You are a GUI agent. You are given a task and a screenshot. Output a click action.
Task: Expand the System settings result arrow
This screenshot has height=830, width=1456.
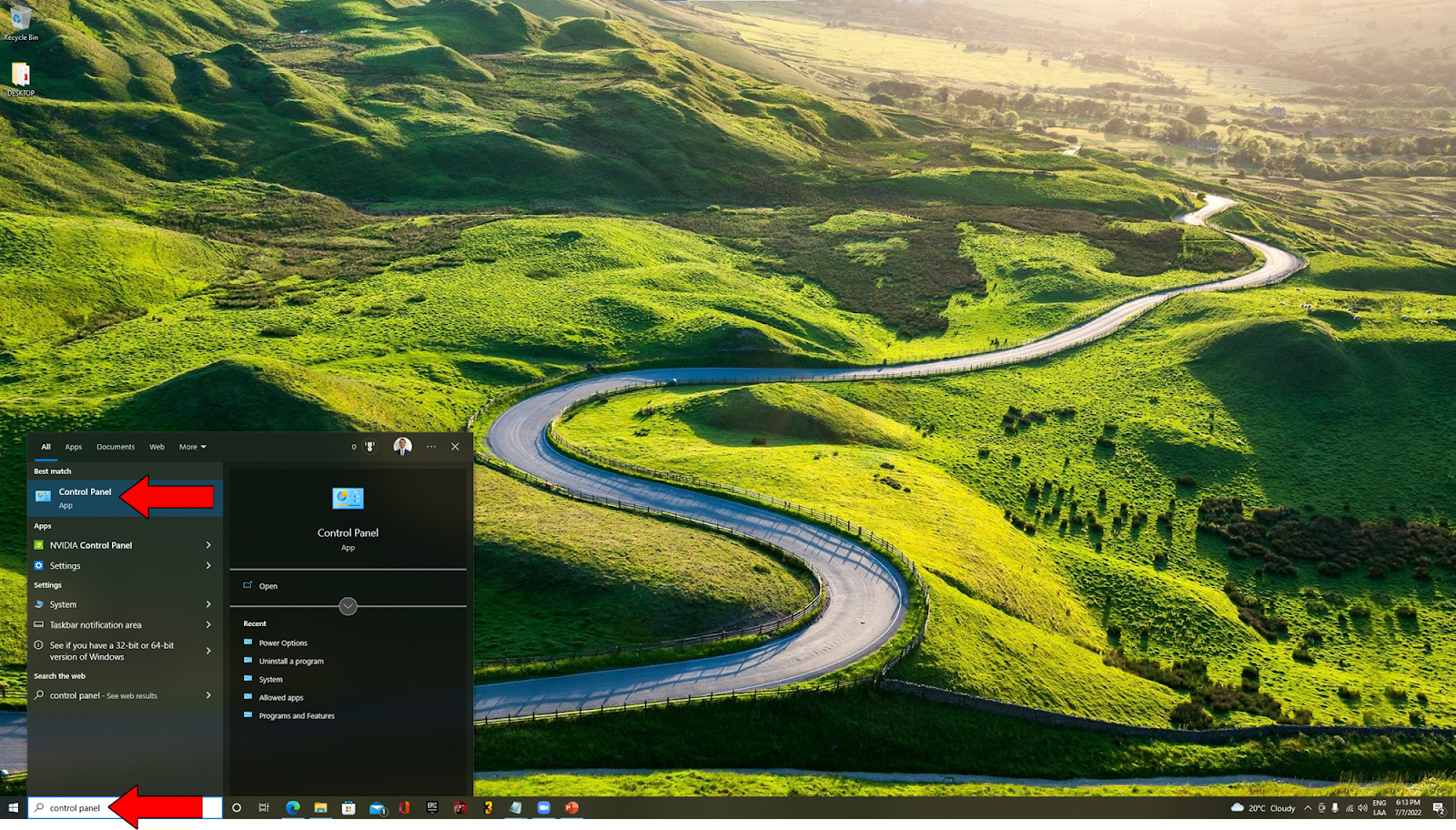pos(208,604)
